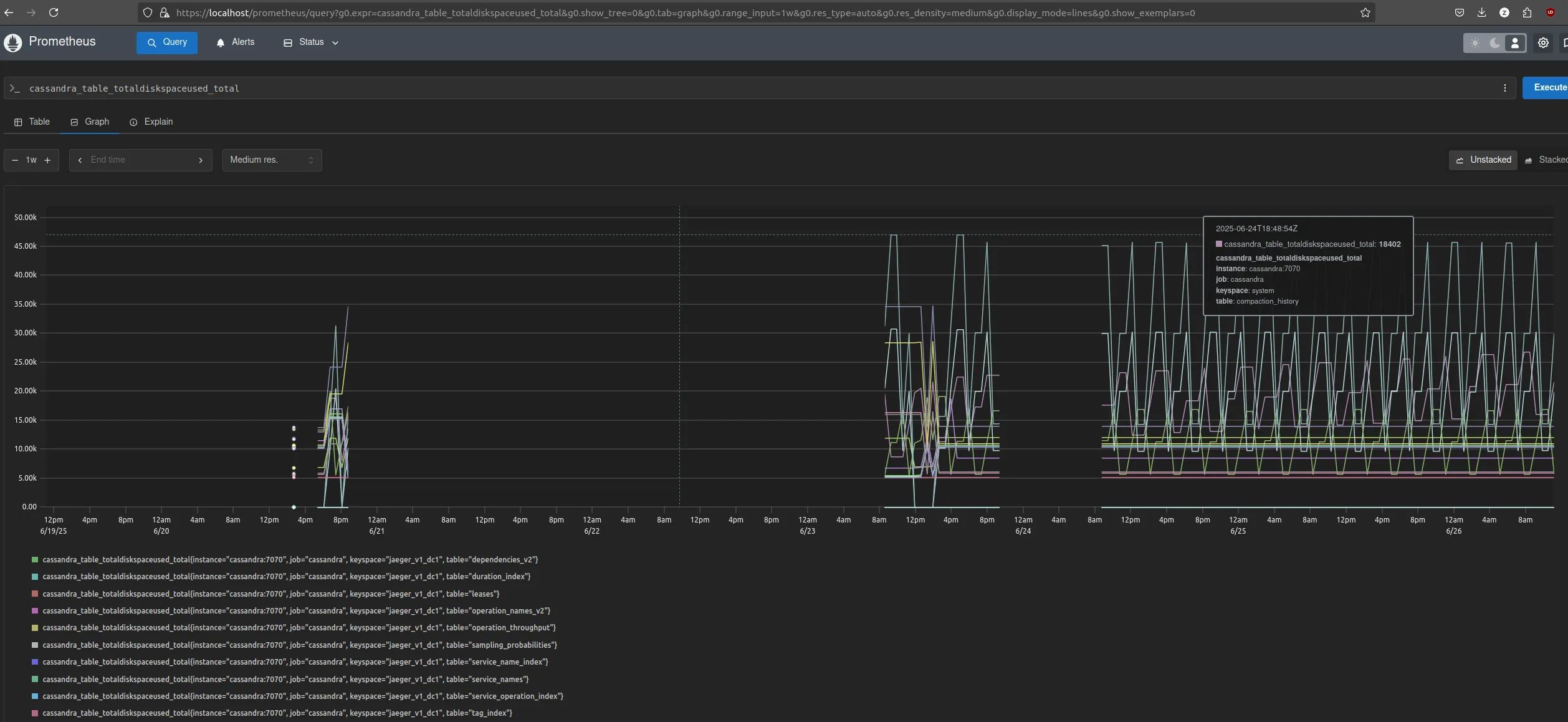Move end time forward with right chevron
The image size is (1568, 722).
pos(201,160)
